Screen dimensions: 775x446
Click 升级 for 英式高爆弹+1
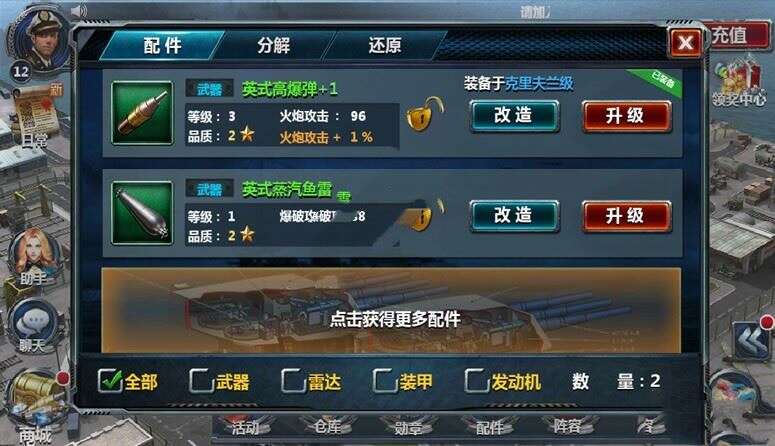627,117
